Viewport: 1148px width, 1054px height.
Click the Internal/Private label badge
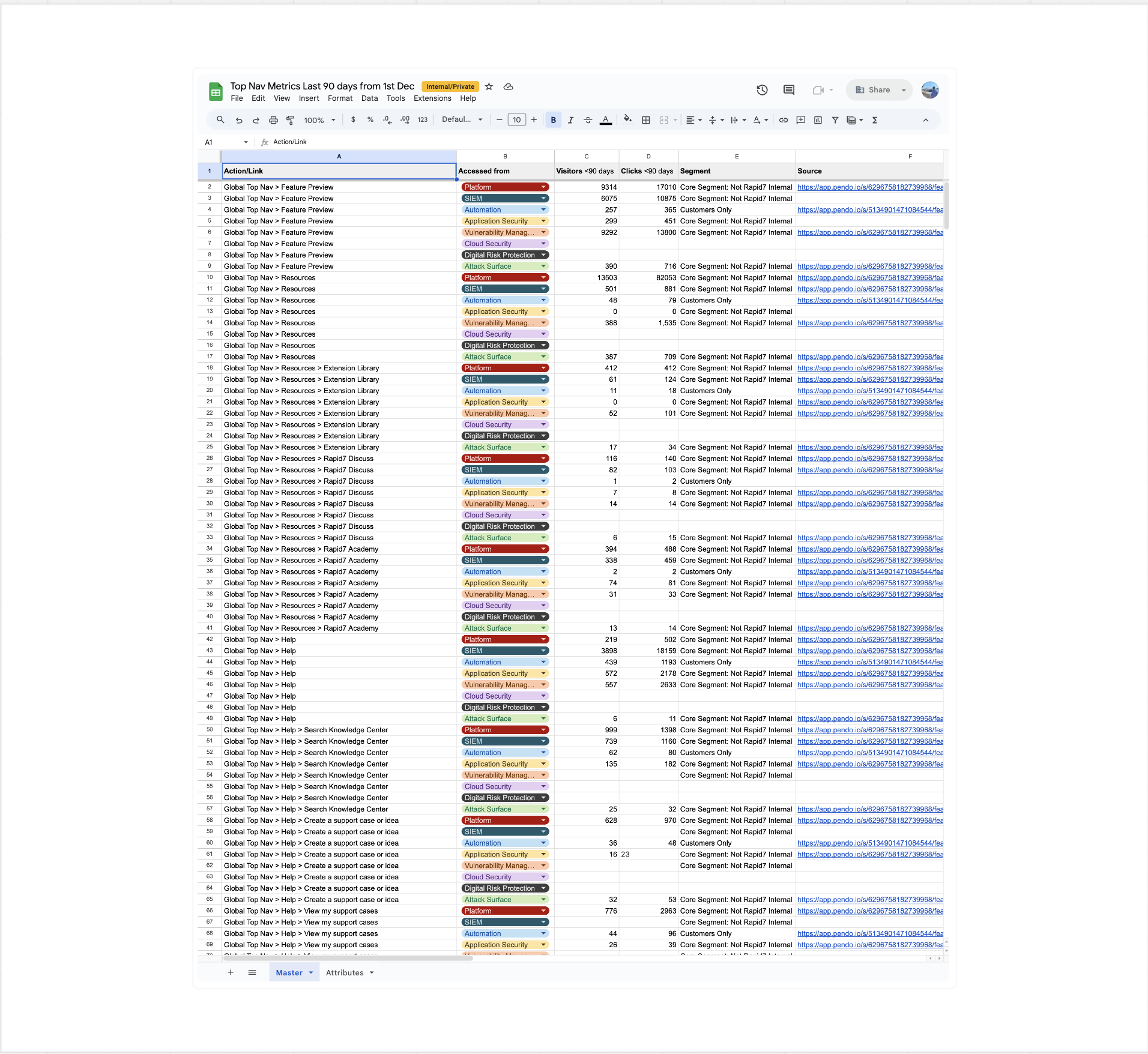tap(450, 86)
